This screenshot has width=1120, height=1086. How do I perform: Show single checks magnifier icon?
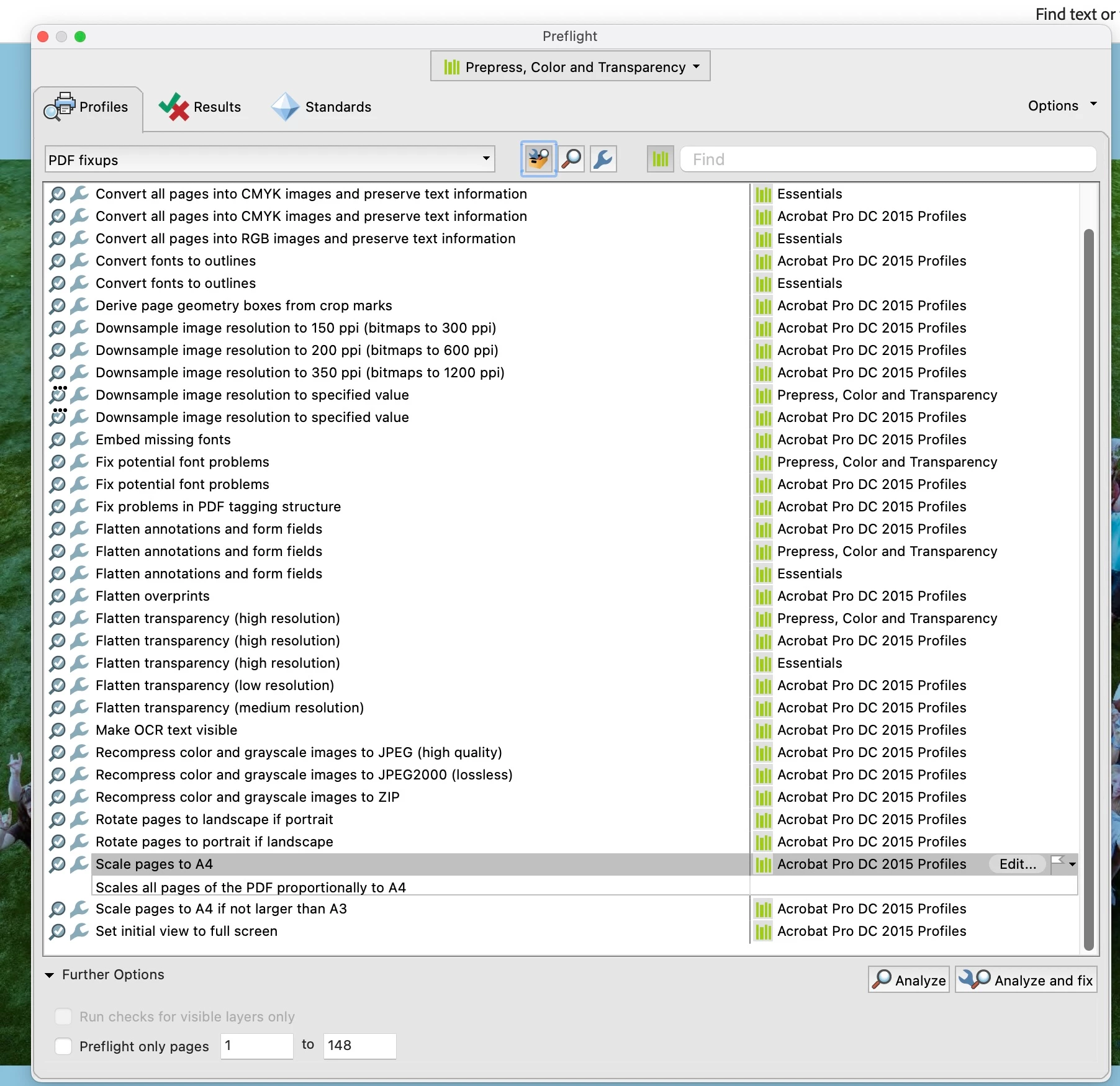[571, 159]
